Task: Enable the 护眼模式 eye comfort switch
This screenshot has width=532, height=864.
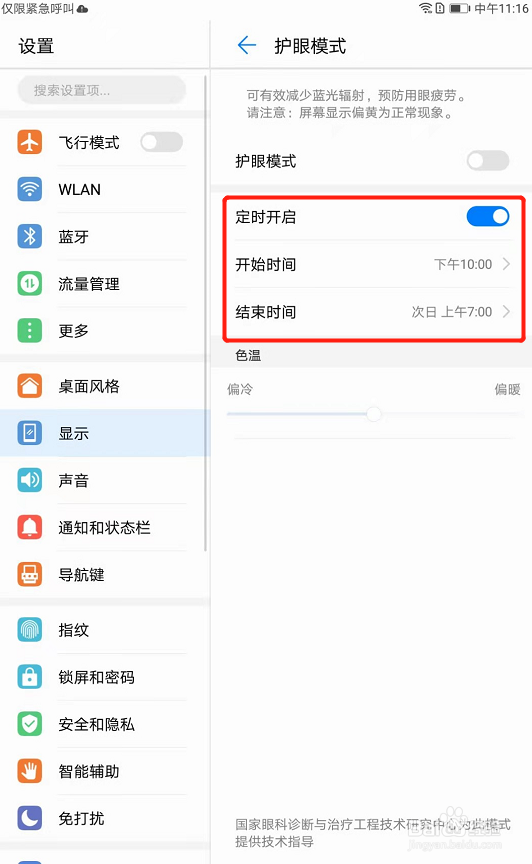Action: click(x=488, y=161)
